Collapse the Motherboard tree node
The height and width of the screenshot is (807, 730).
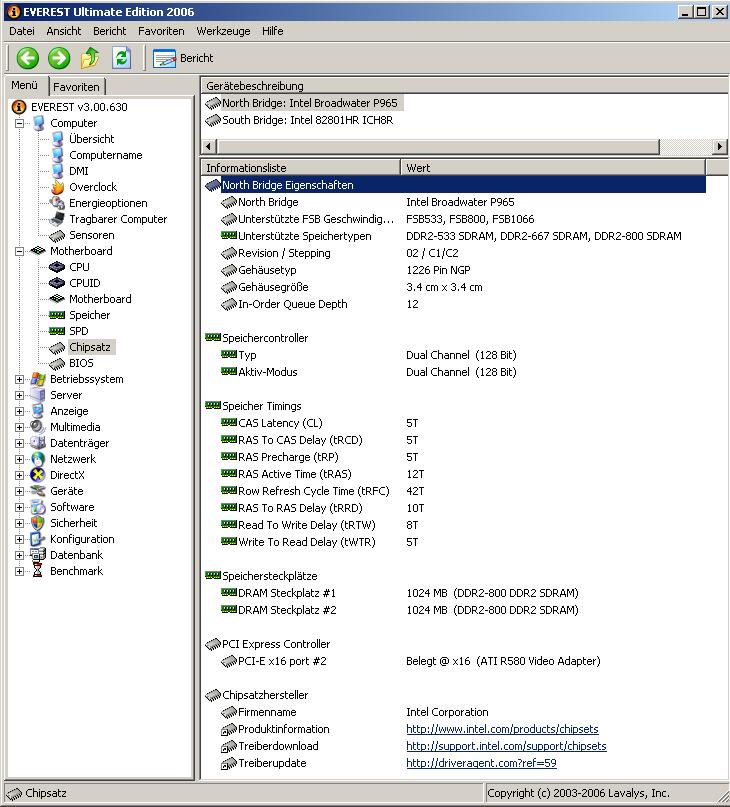coord(19,251)
